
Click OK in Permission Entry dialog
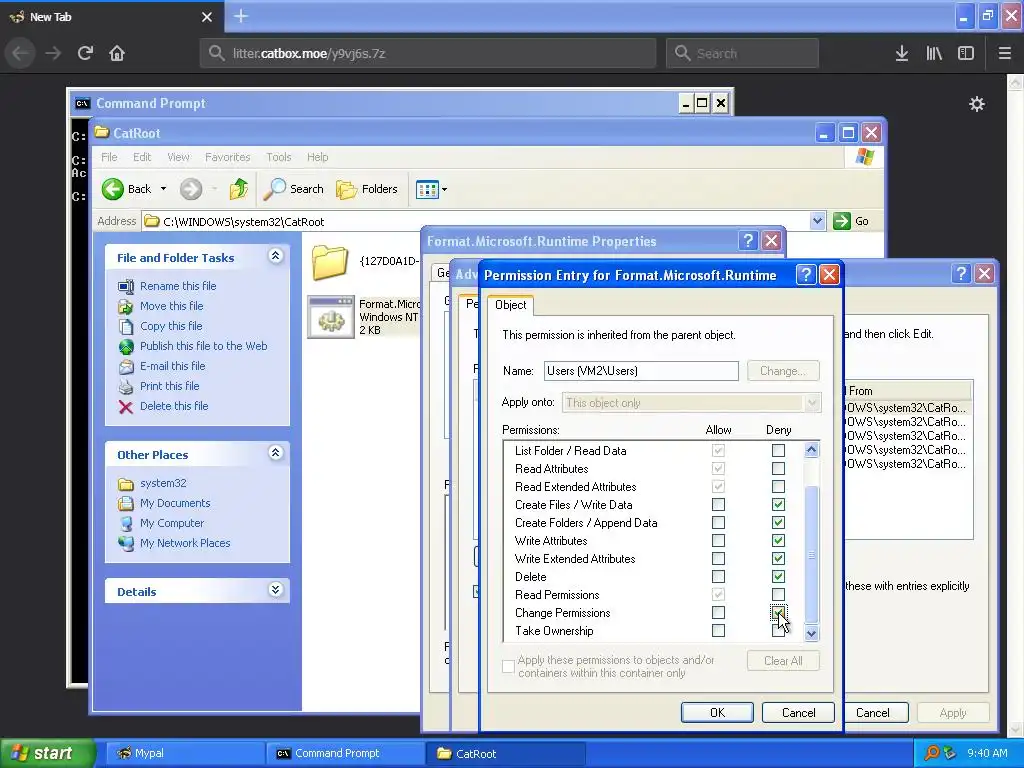(x=717, y=712)
